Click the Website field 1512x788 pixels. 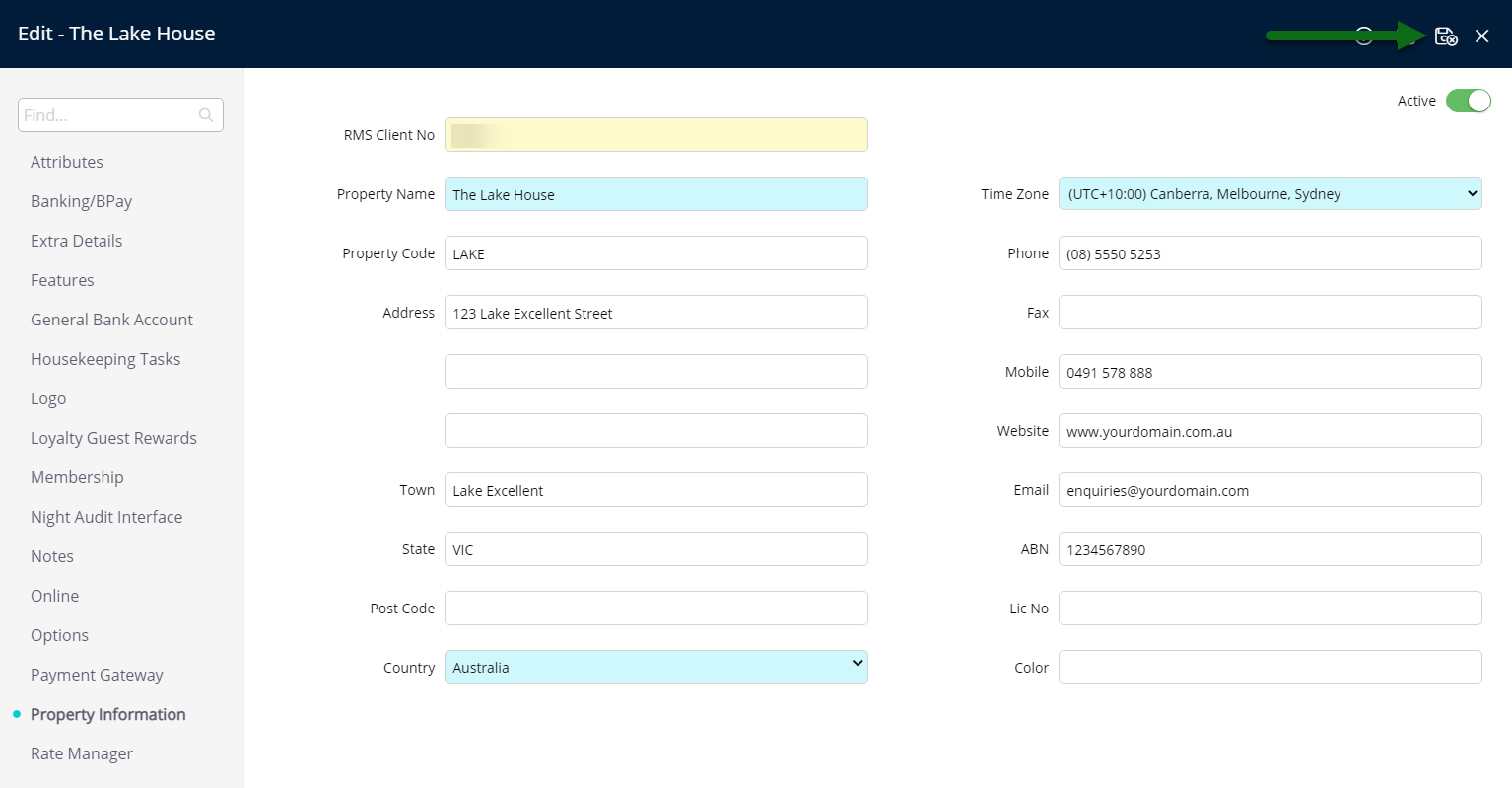point(1271,431)
